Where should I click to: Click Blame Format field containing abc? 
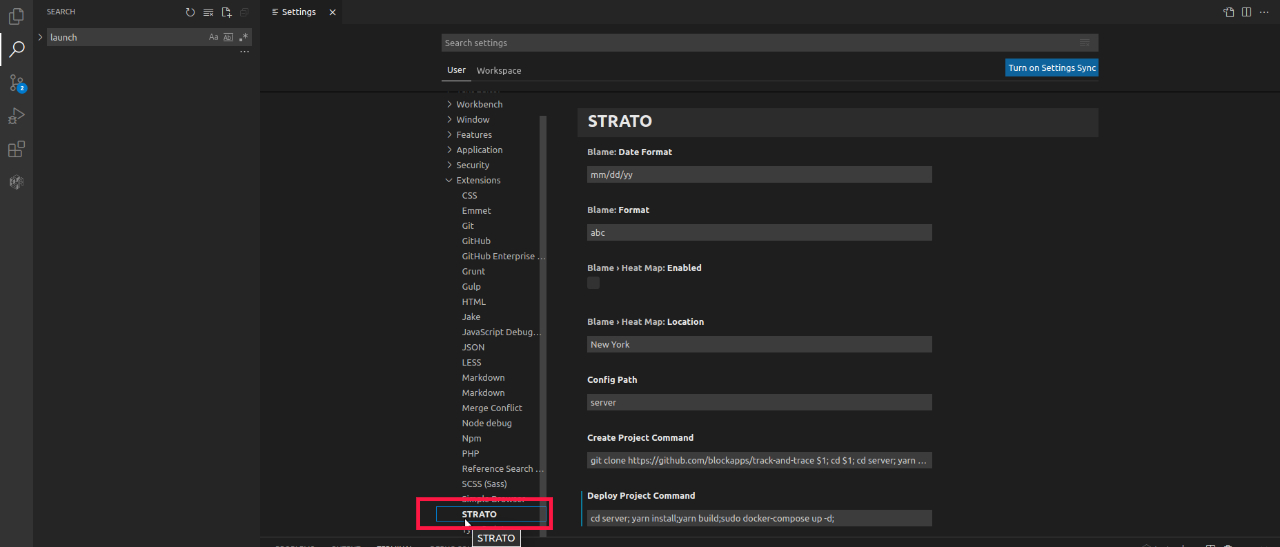point(759,232)
